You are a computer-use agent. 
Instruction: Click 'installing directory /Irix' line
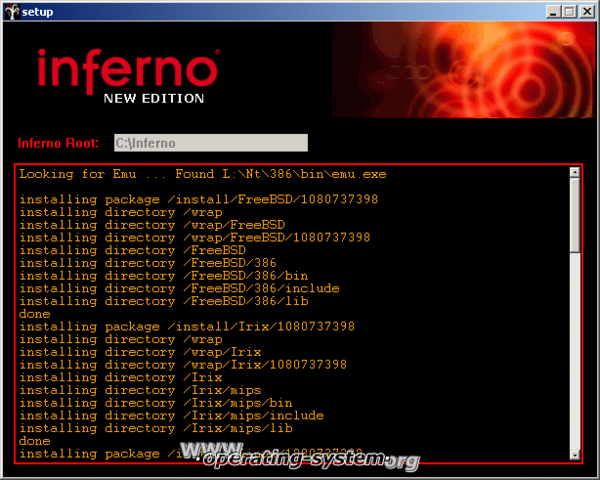pos(121,377)
